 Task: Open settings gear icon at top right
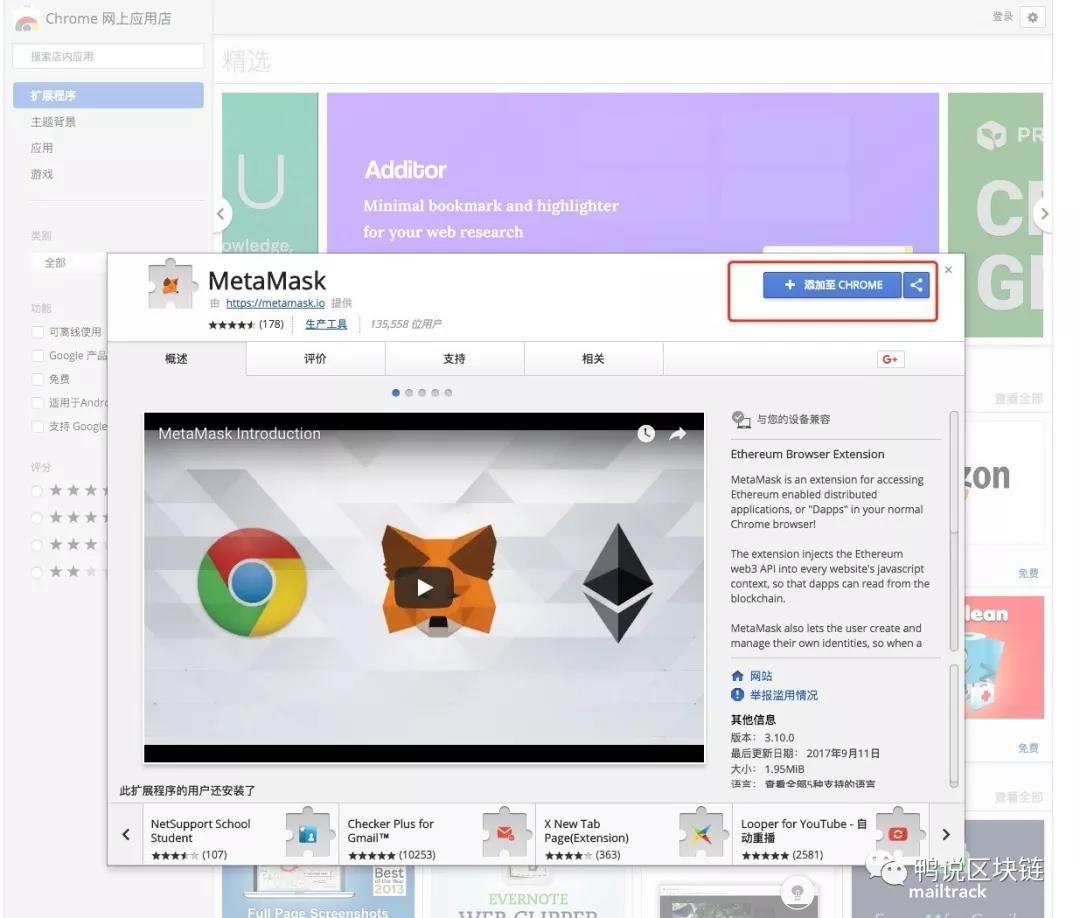coord(1032,17)
